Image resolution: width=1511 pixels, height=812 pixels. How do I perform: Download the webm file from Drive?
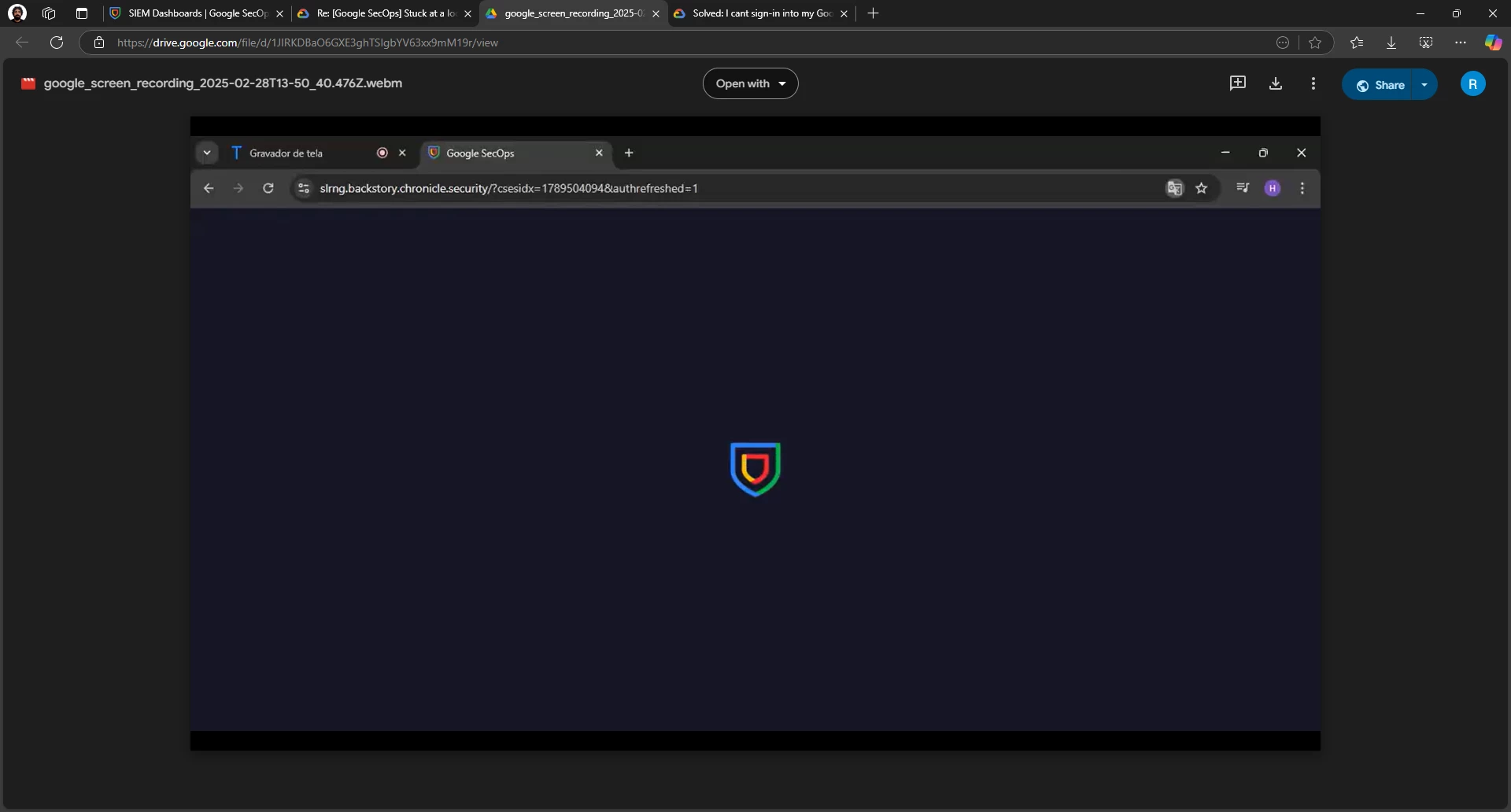pos(1276,83)
